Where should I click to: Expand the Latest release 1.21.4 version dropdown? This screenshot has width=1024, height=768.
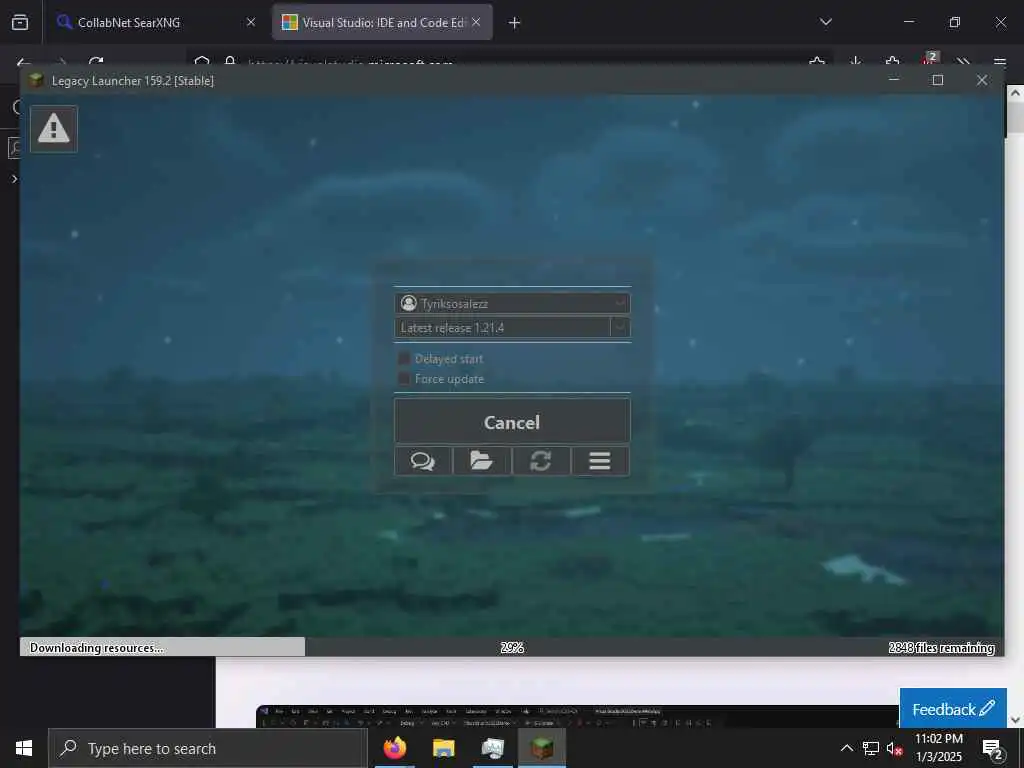click(620, 327)
